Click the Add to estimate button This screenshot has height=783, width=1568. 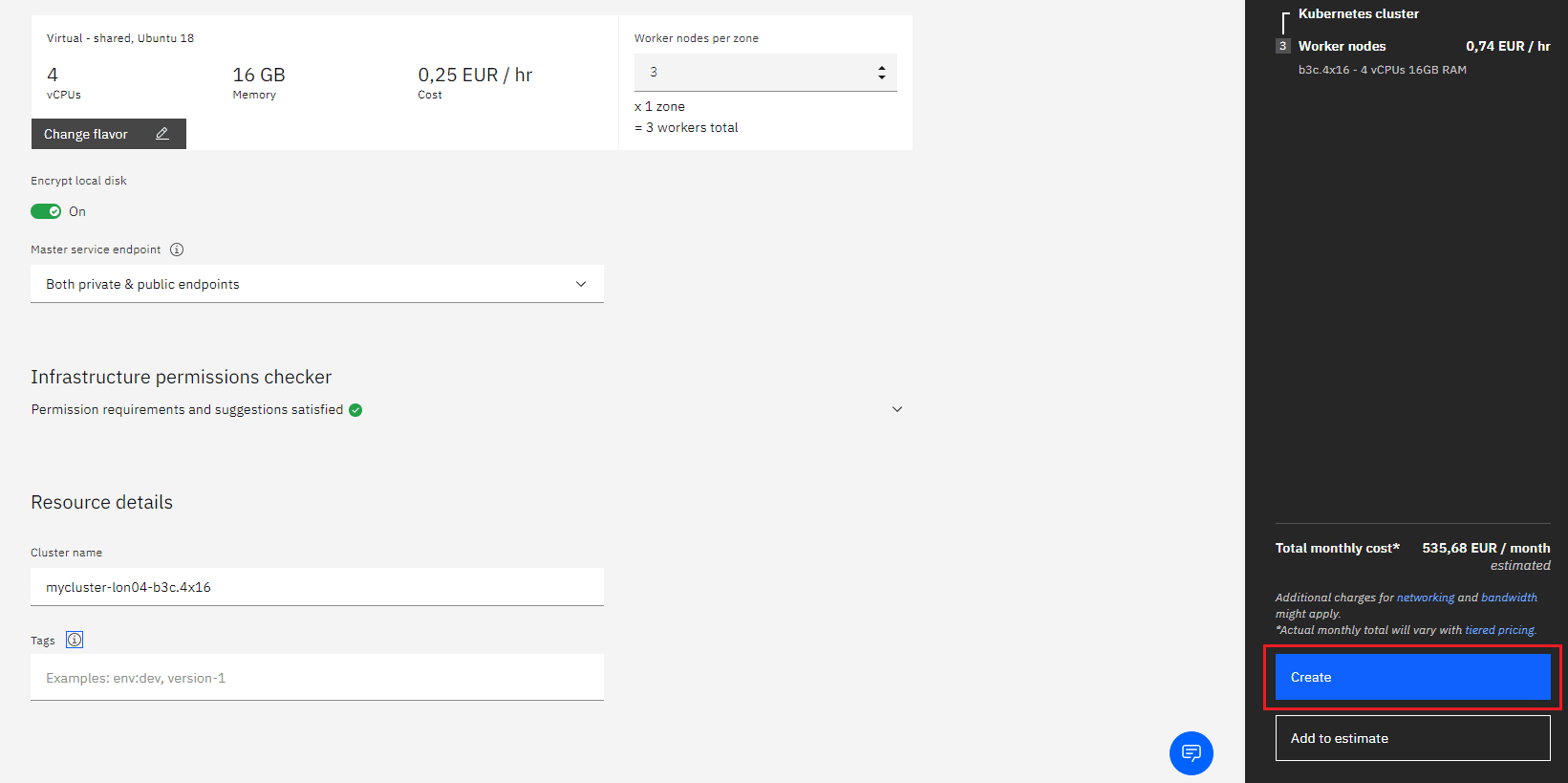tap(1412, 738)
